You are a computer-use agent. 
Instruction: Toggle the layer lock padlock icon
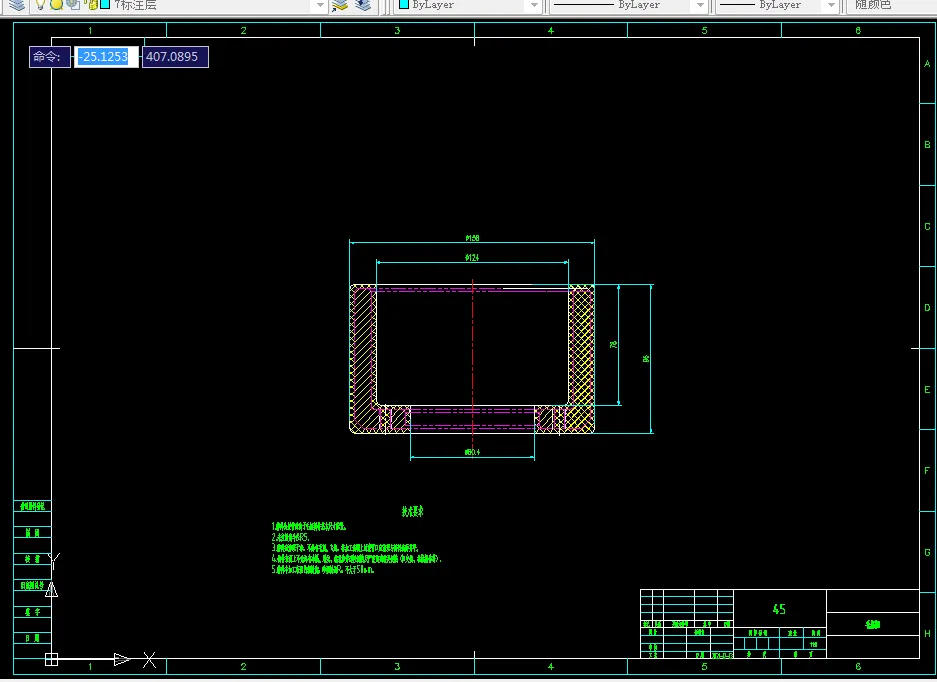(x=91, y=5)
